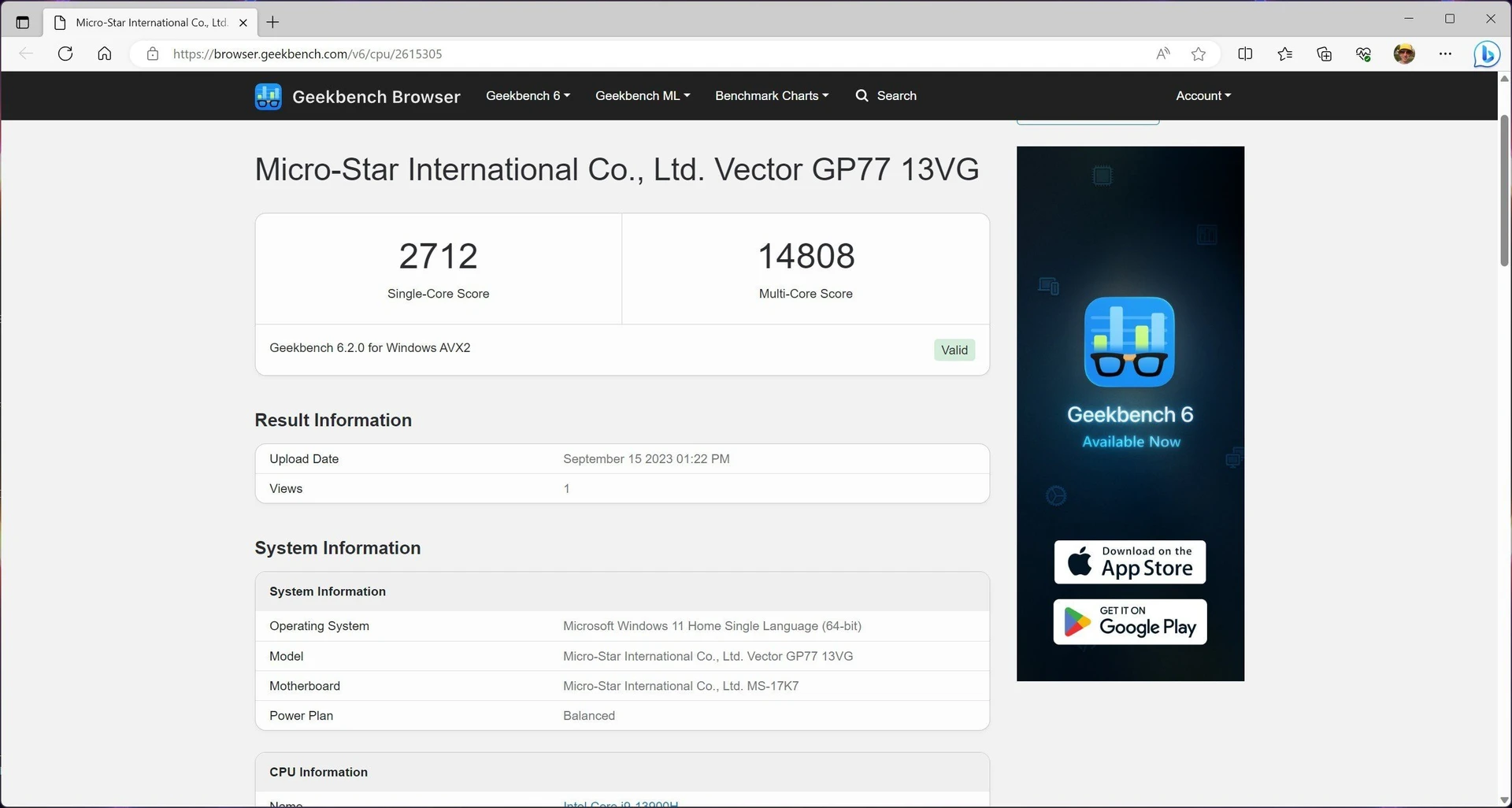Add page to favorites star icon
The width and height of the screenshot is (1512, 808).
[x=1199, y=54]
